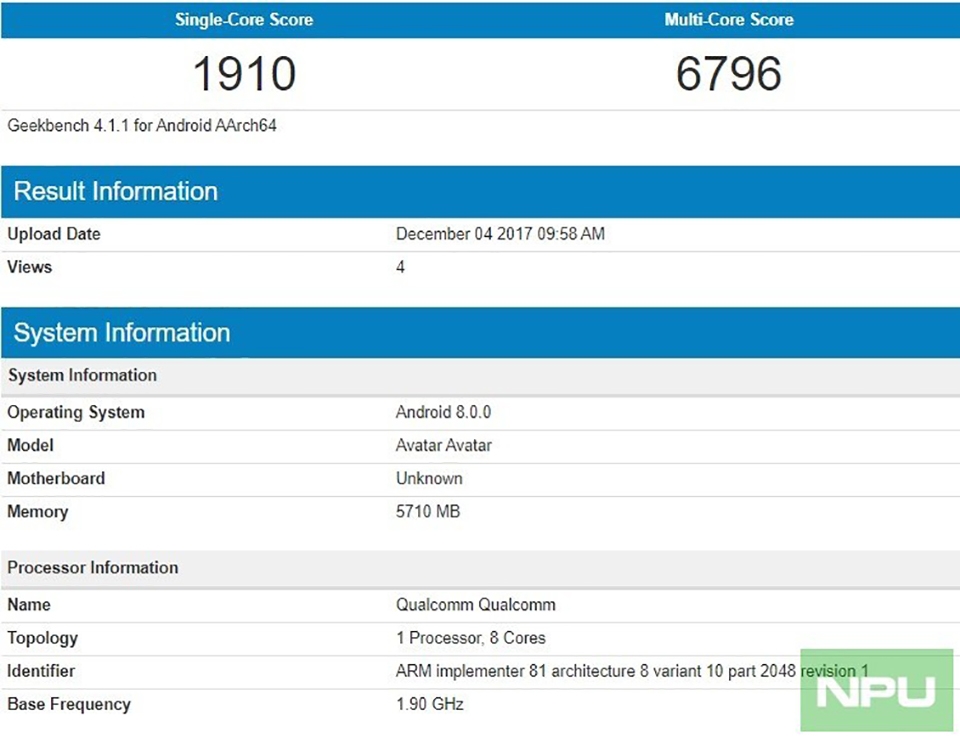Screen dimensions: 960x738
Task: Select the multi-core score value 6796
Action: [729, 73]
